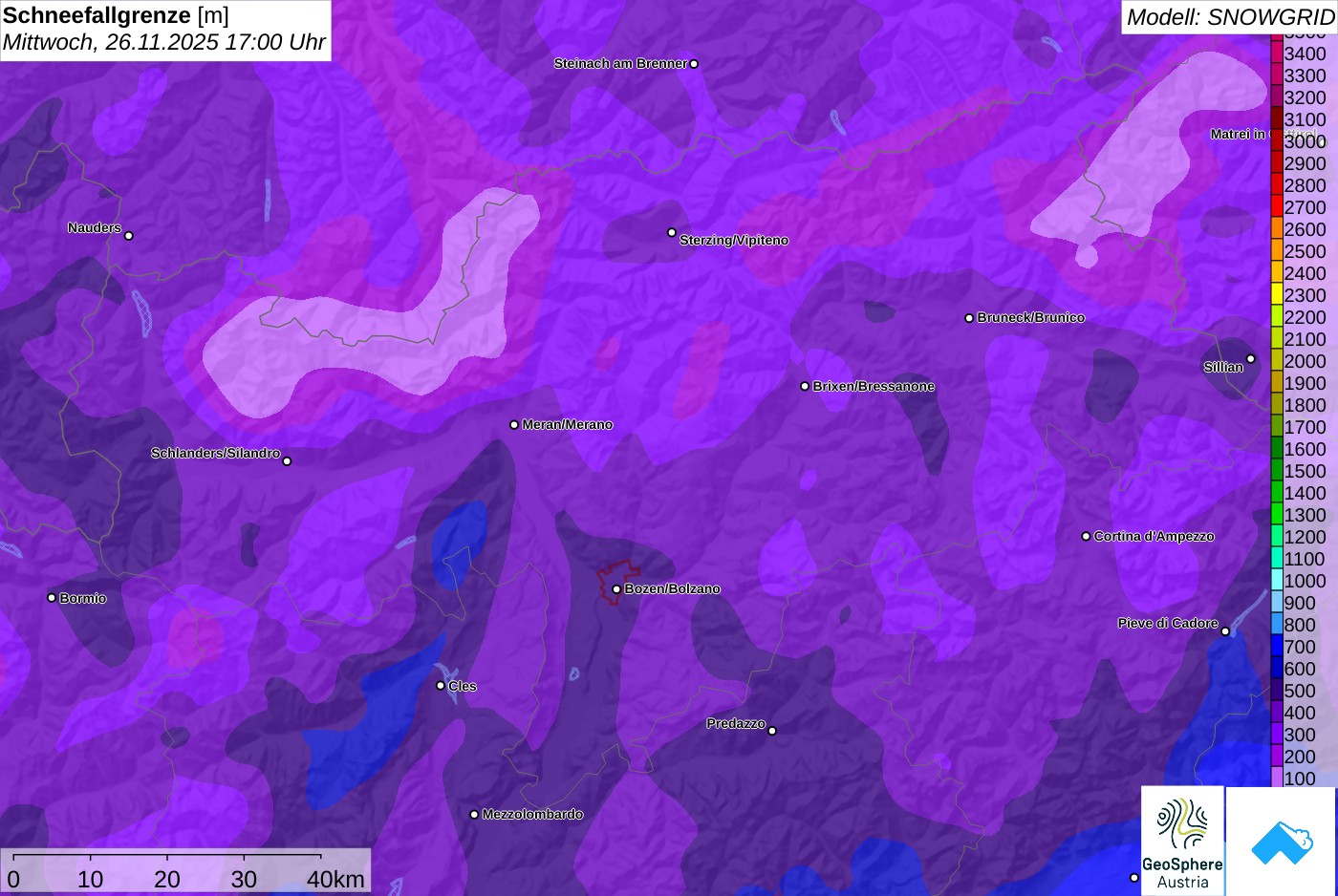The height and width of the screenshot is (896, 1338).
Task: Select the 400 purple legend swatch
Action: 1276,713
